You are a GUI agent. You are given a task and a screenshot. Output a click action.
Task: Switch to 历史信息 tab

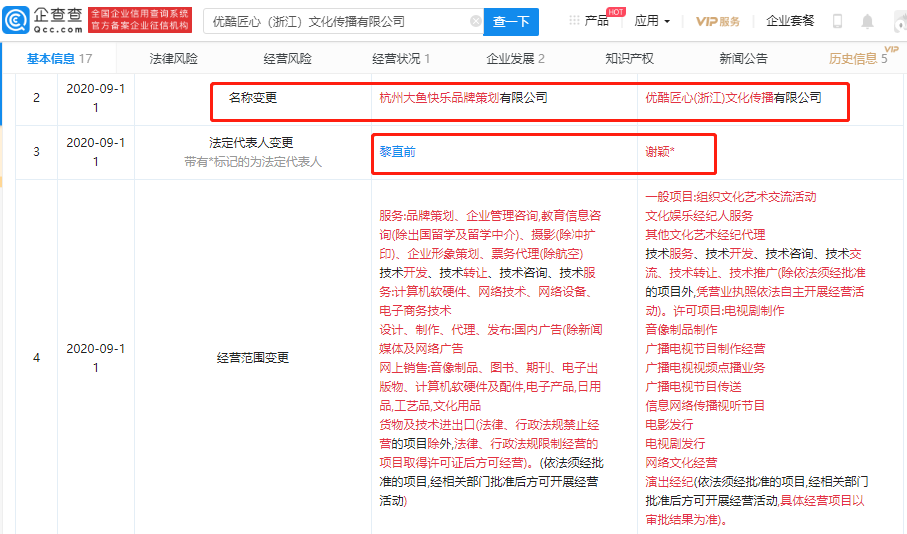point(858,58)
